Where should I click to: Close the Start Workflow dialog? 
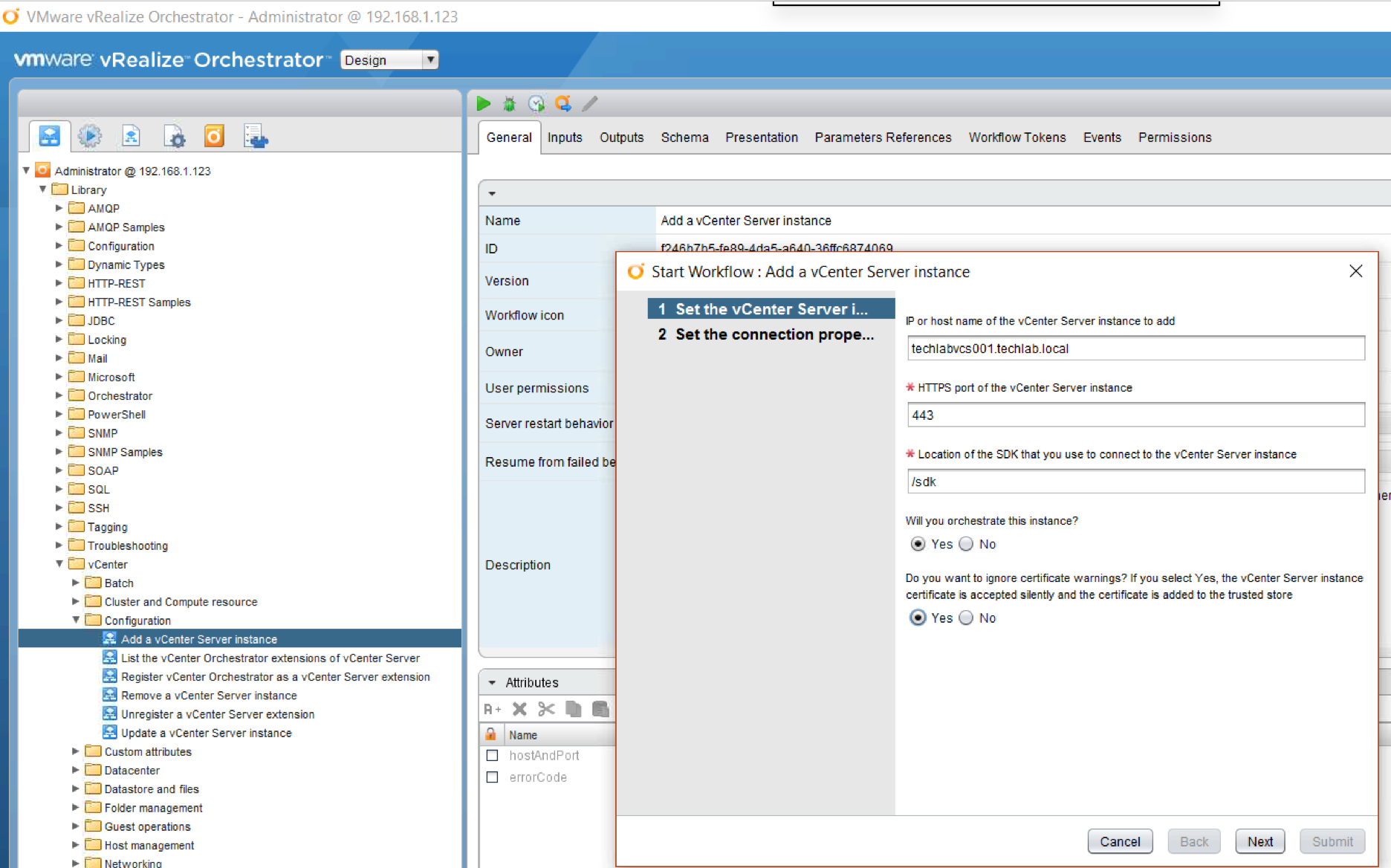tap(1355, 271)
